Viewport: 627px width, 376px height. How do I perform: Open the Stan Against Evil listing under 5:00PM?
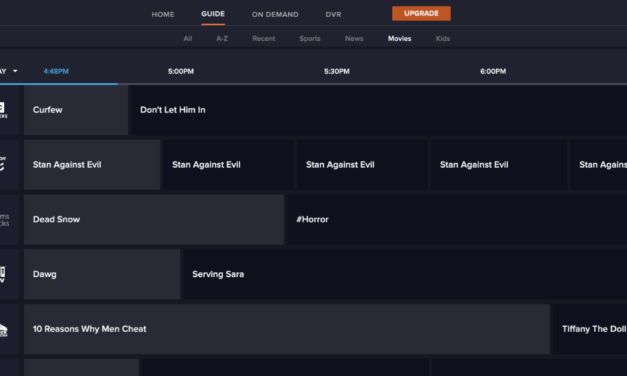click(x=229, y=165)
